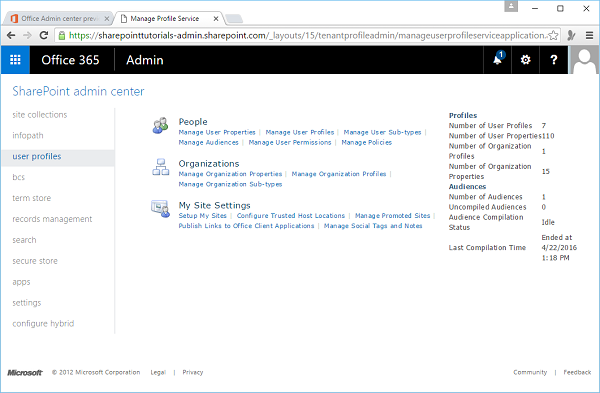Bookmark this page with the star icon

coord(553,36)
